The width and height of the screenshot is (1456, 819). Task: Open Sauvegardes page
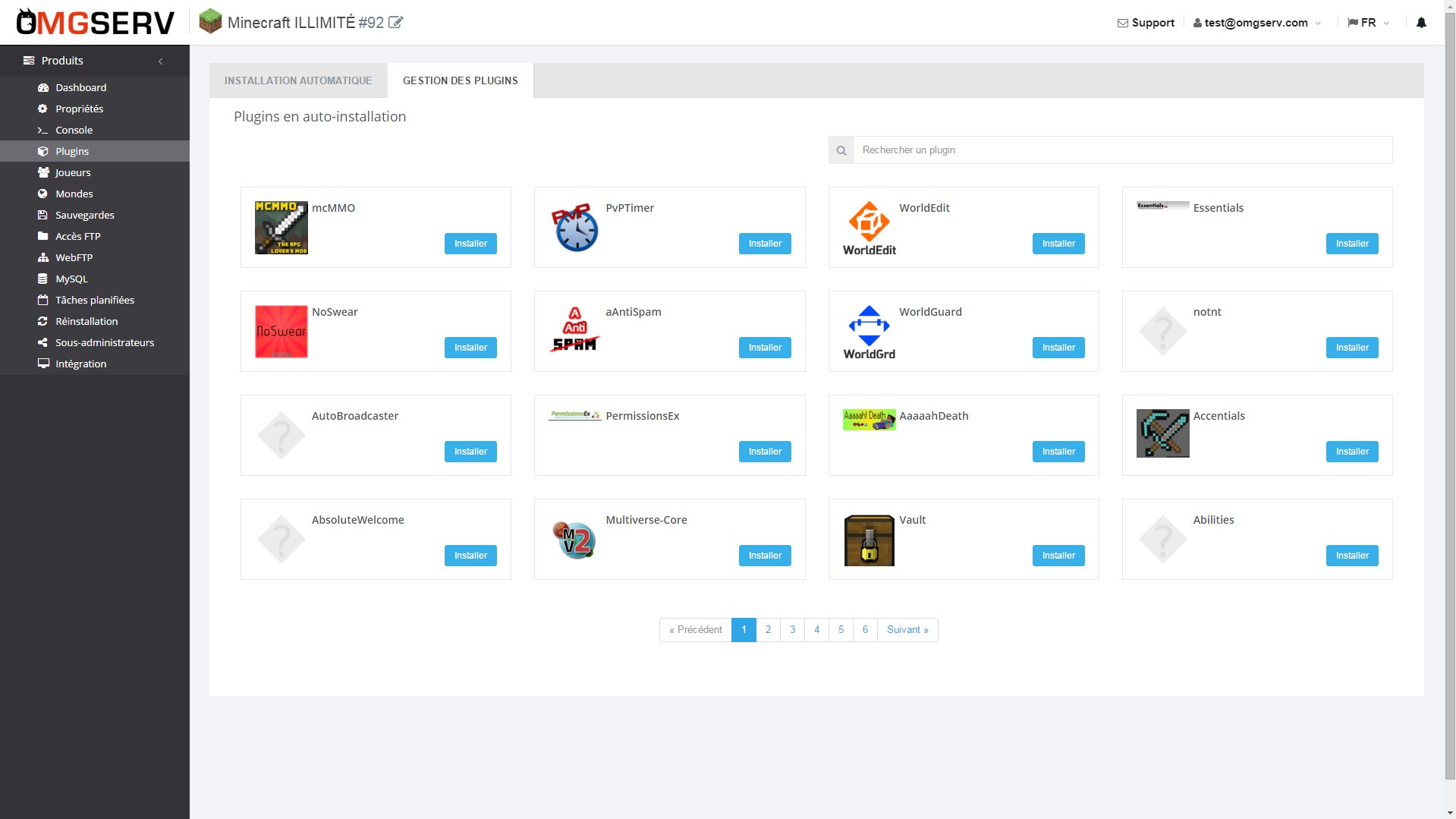click(x=95, y=215)
